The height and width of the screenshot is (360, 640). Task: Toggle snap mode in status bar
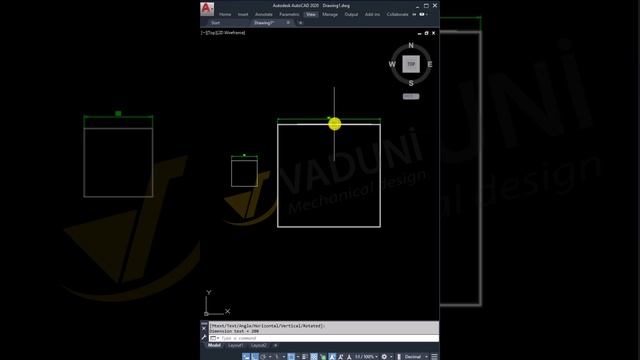click(x=255, y=357)
